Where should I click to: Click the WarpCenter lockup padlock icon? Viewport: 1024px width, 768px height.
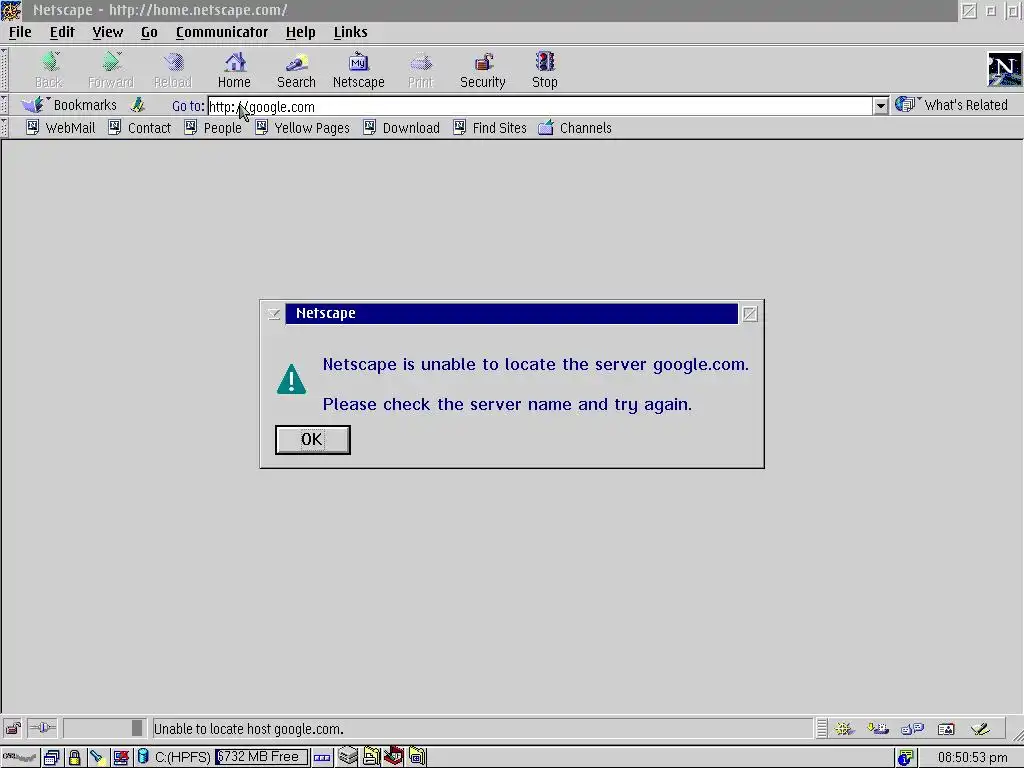click(74, 758)
